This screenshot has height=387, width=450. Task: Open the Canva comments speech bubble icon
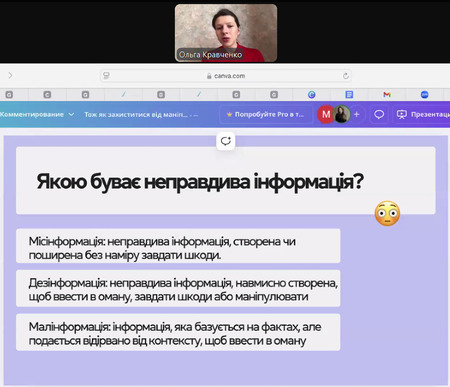[379, 114]
